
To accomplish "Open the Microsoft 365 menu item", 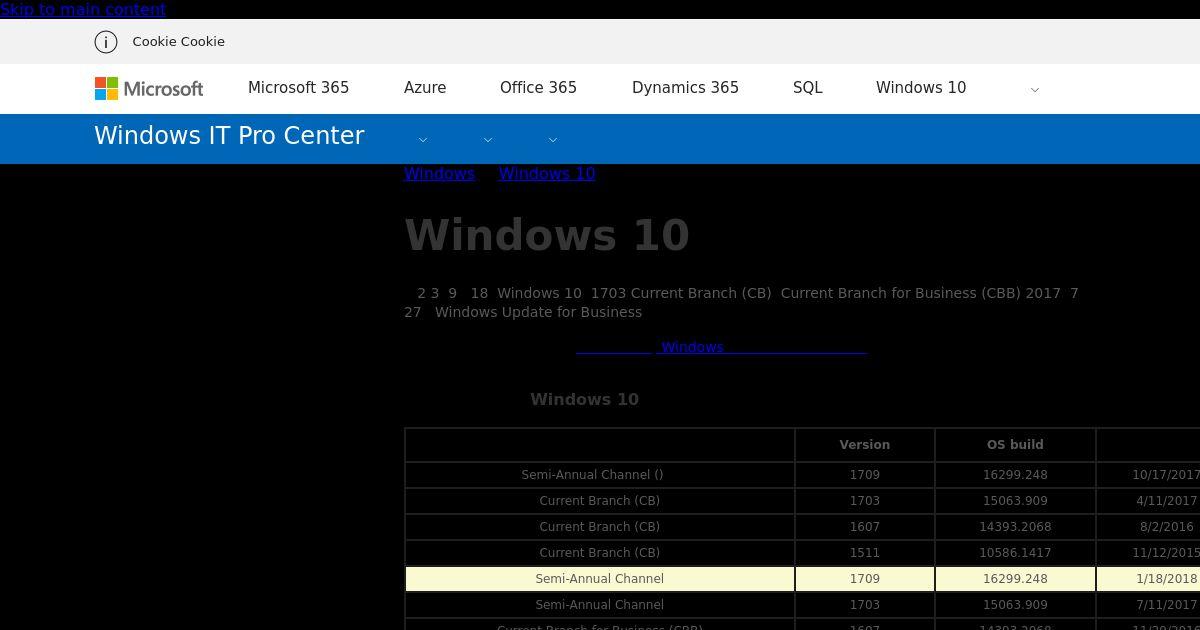I will point(298,88).
